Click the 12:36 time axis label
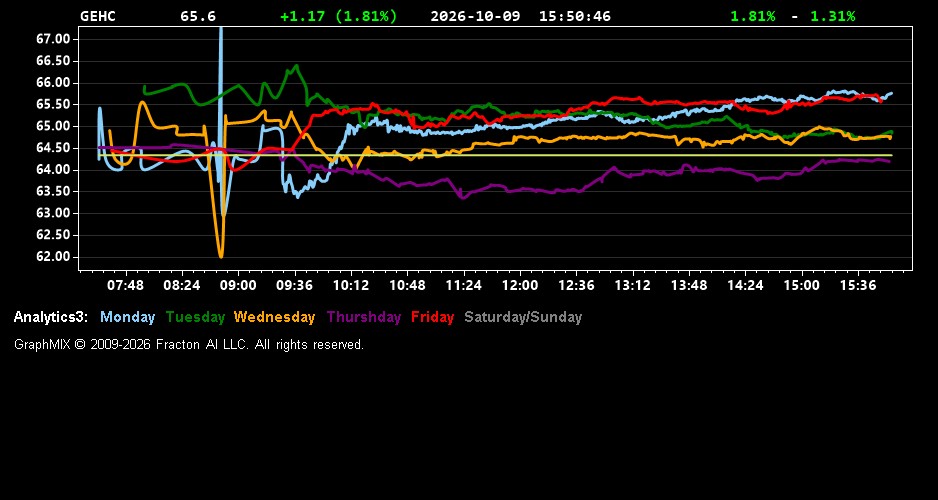 pos(577,285)
